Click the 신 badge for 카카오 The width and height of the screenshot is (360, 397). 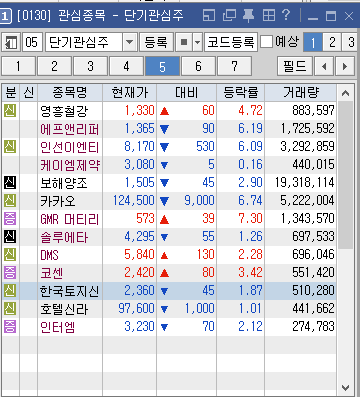point(10,200)
